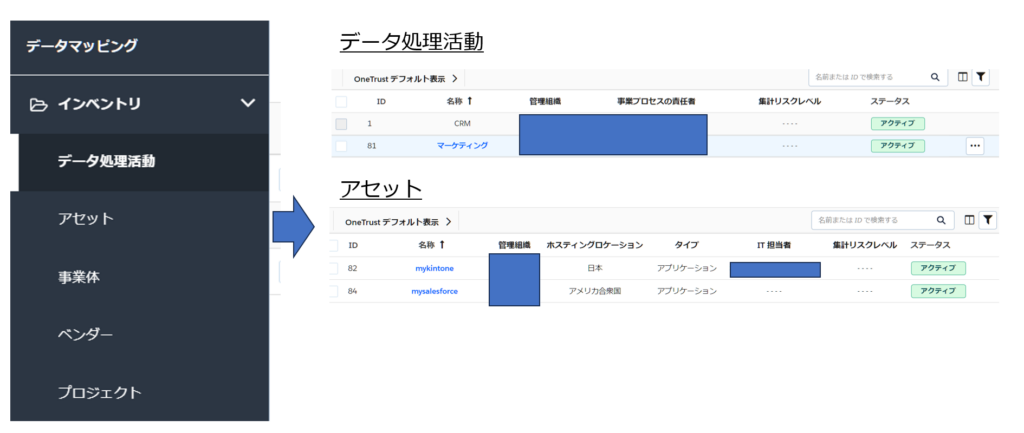Open column settings icon in the アセット table
Image resolution: width=1024 pixels, height=433 pixels.
(967, 220)
